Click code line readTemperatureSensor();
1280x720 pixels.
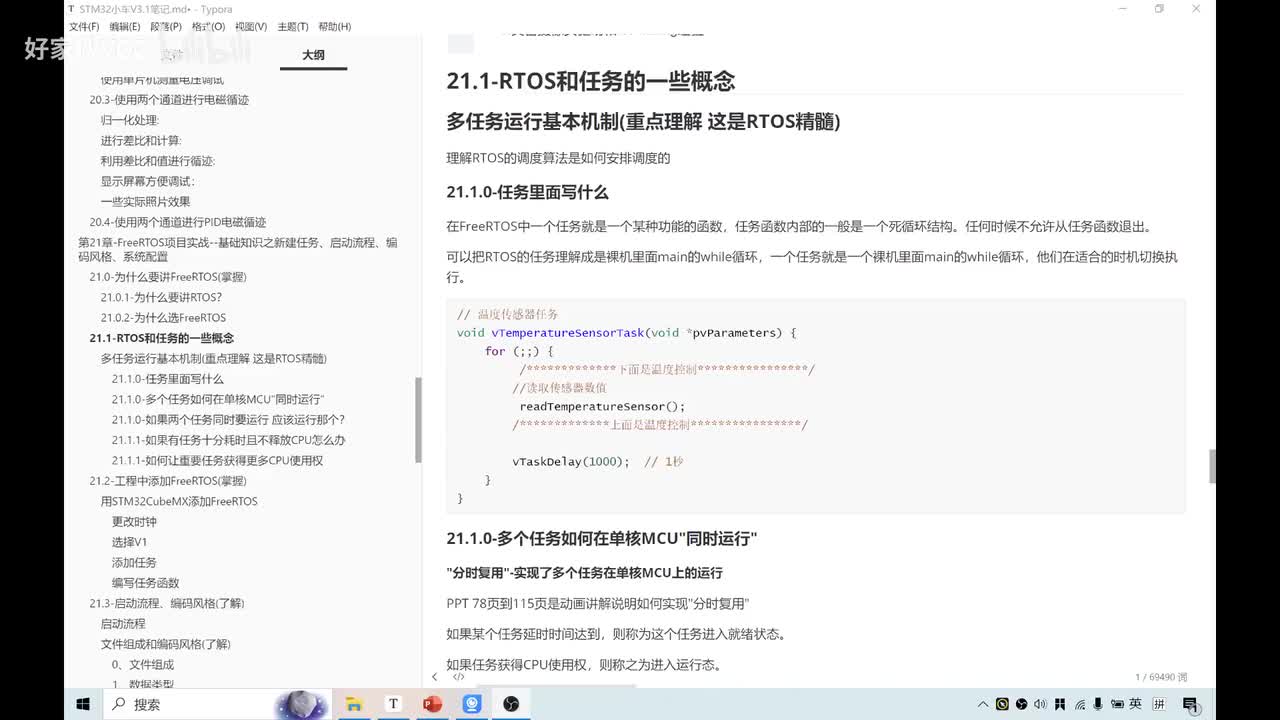coord(602,407)
